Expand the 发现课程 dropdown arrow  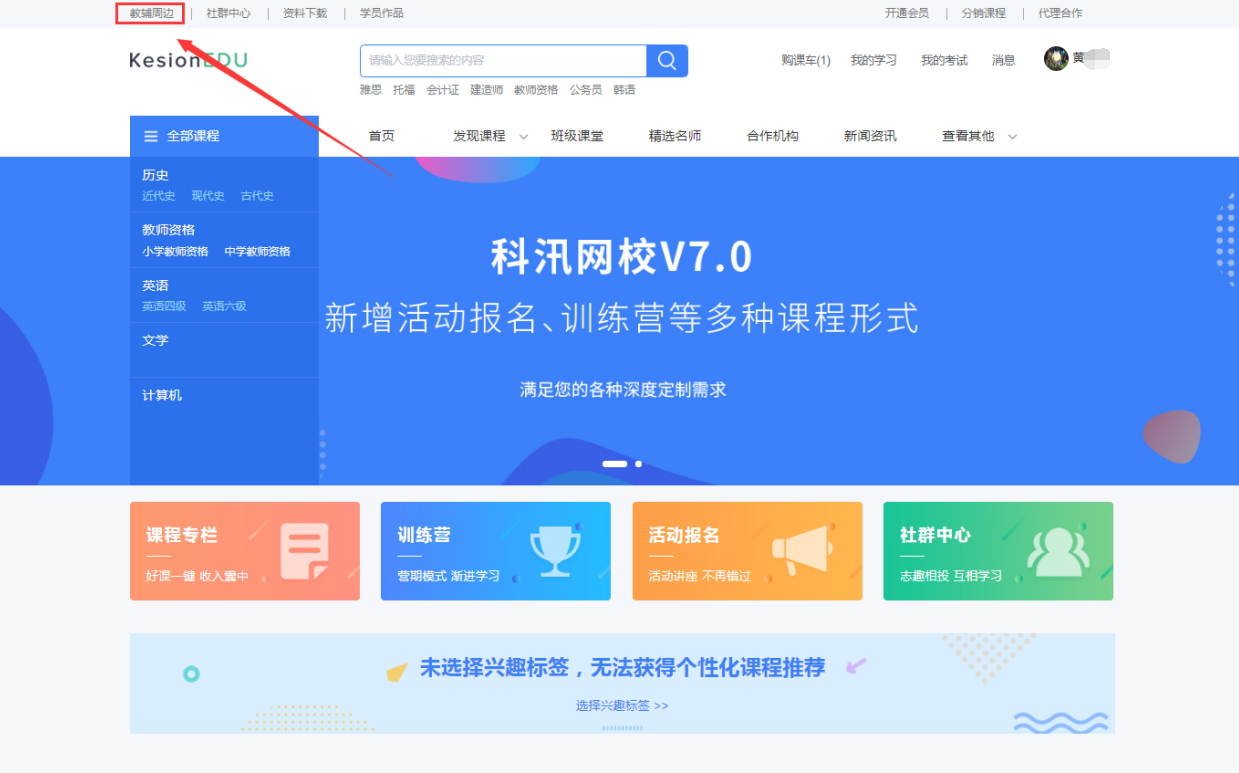pos(523,137)
